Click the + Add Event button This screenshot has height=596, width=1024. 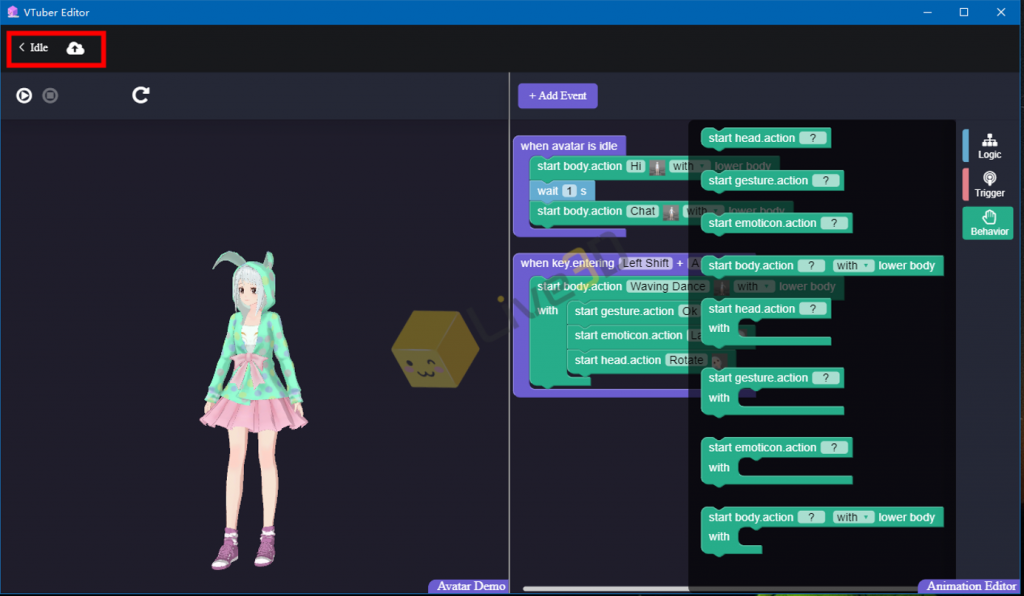click(x=558, y=96)
